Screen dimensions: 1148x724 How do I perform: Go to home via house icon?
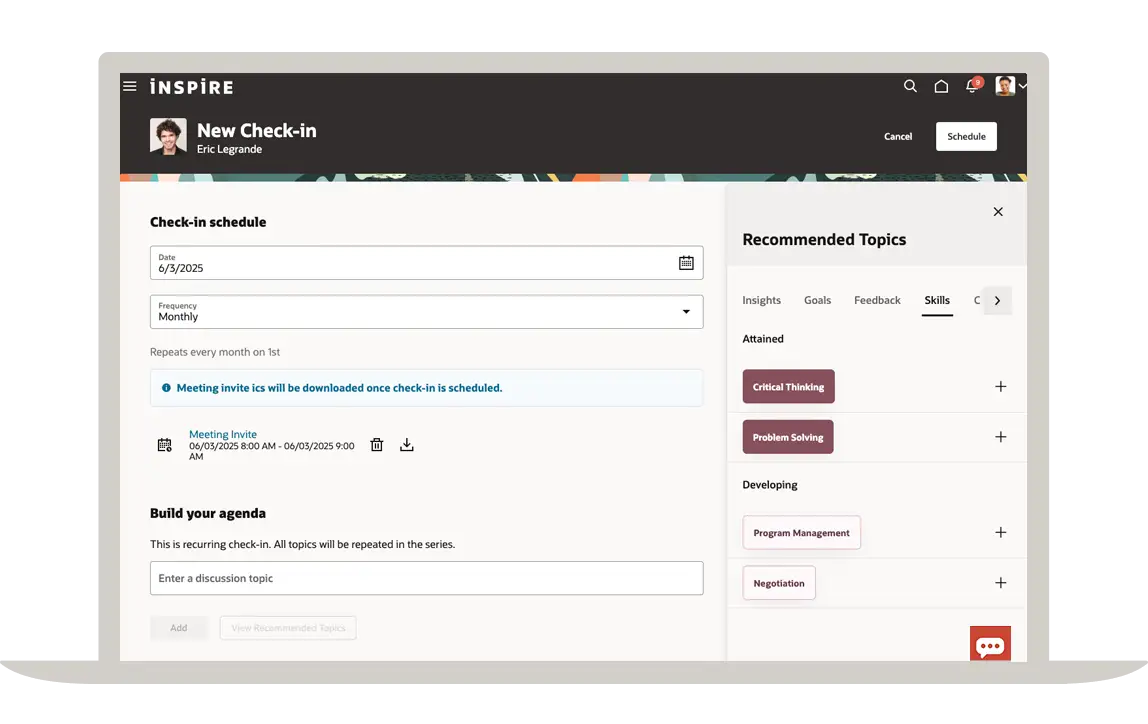click(941, 86)
